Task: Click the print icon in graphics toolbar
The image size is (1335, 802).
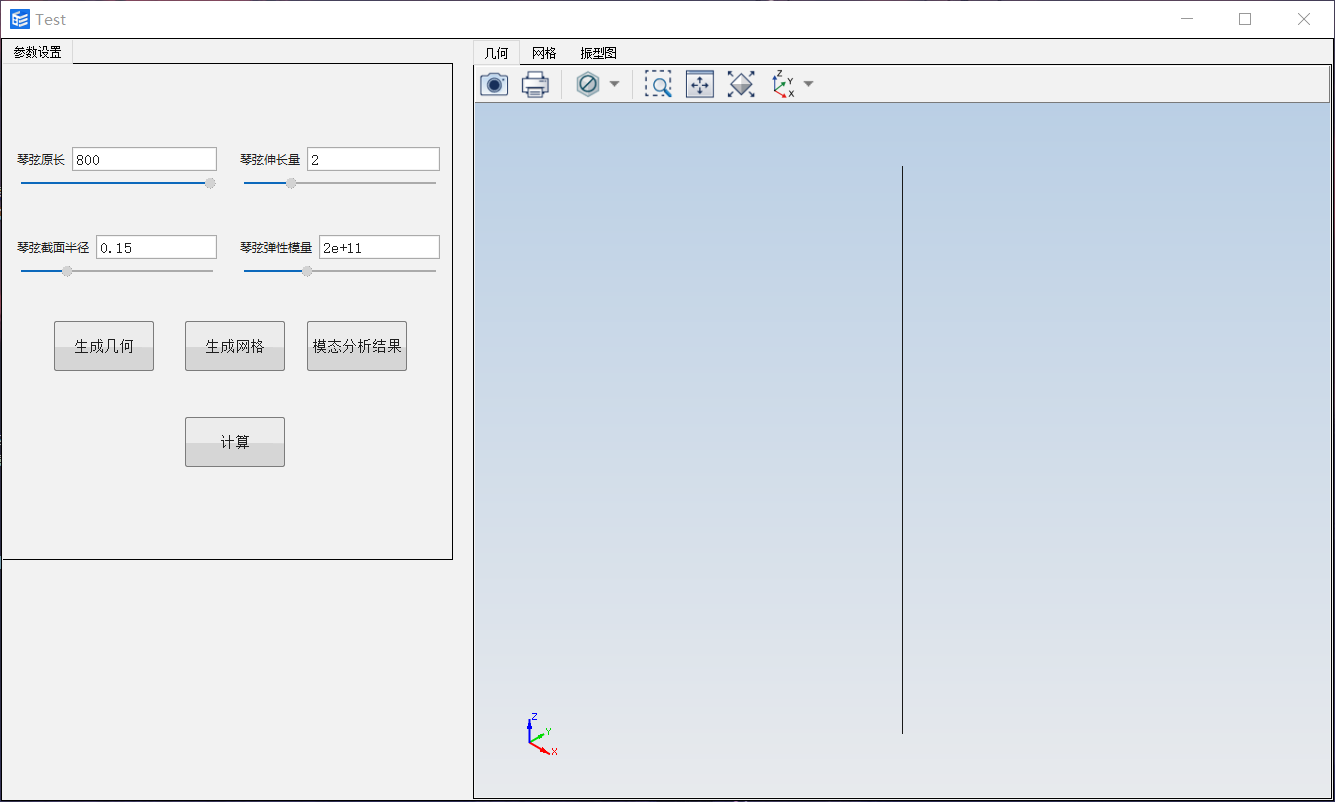Action: (x=535, y=85)
